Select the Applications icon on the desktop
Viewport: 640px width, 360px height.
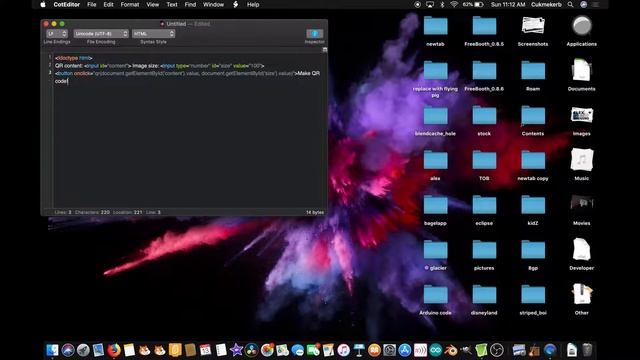coord(582,26)
